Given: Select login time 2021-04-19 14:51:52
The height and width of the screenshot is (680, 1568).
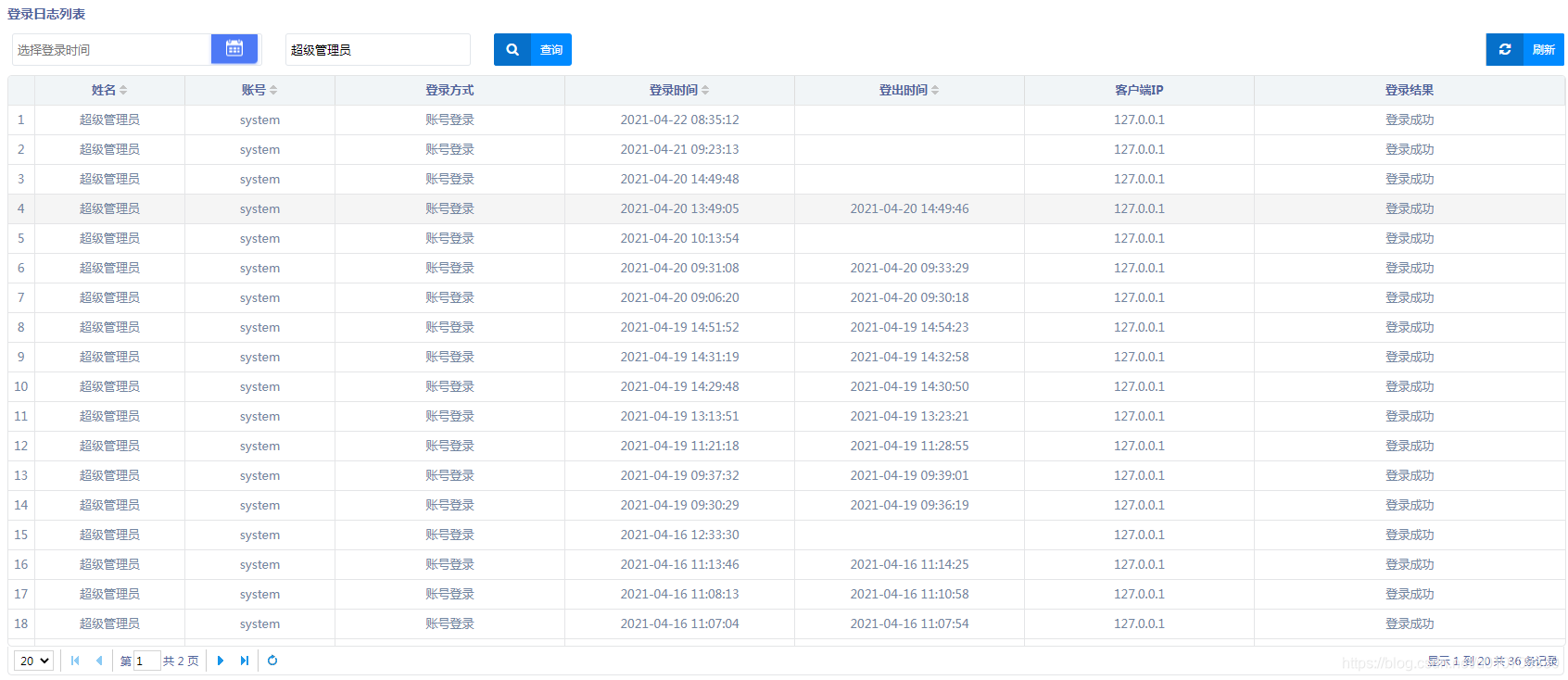Looking at the screenshot, I should click(679, 327).
